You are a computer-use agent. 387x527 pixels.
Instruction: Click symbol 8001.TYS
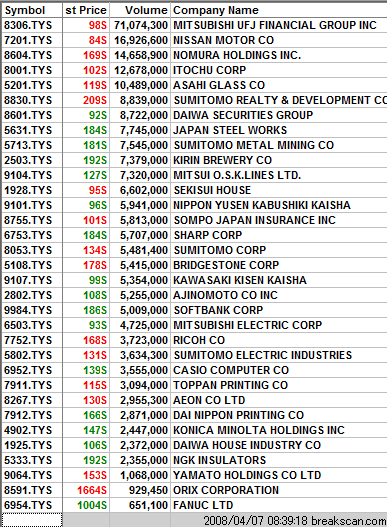(x=28, y=70)
